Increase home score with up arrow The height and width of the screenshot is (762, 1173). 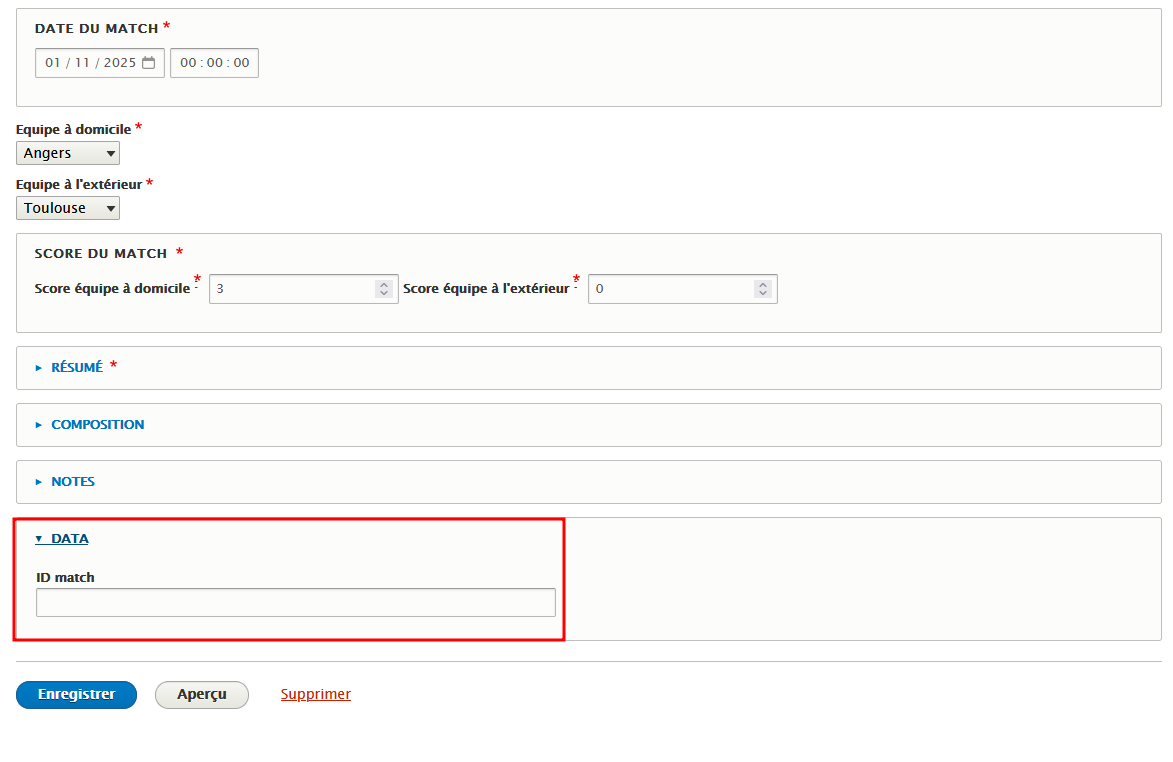tap(383, 284)
